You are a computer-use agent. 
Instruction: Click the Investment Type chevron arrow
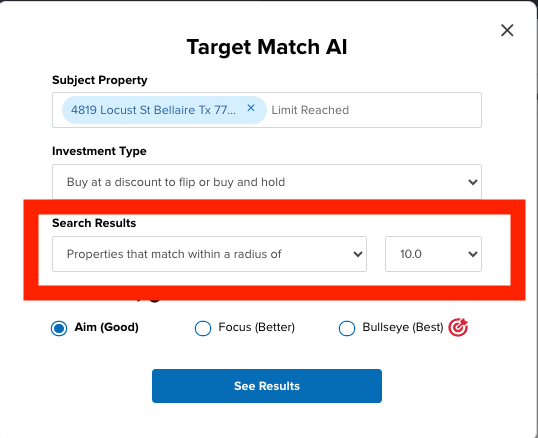point(473,182)
